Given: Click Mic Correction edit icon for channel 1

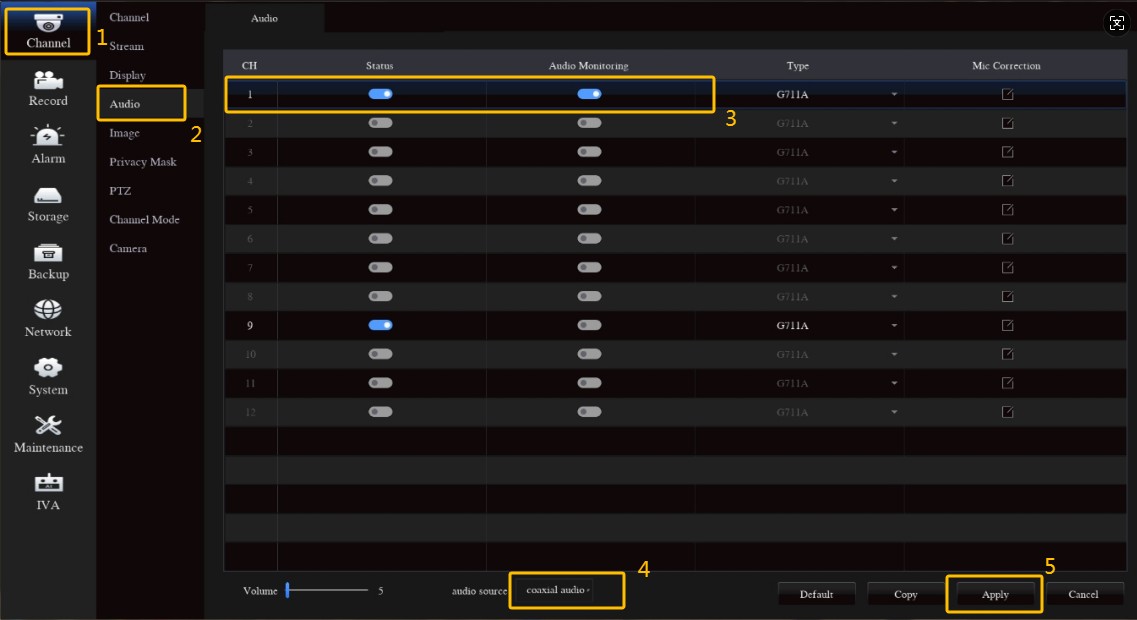Looking at the screenshot, I should click(x=1007, y=94).
